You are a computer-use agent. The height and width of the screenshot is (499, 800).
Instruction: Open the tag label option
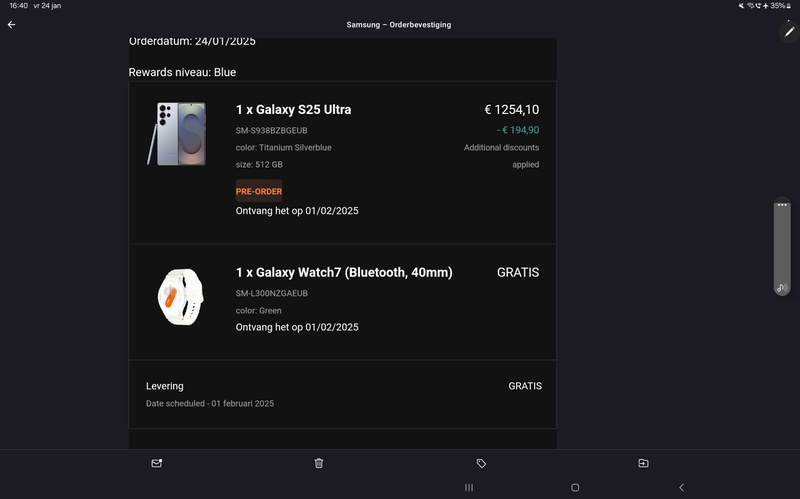pyautogui.click(x=481, y=463)
